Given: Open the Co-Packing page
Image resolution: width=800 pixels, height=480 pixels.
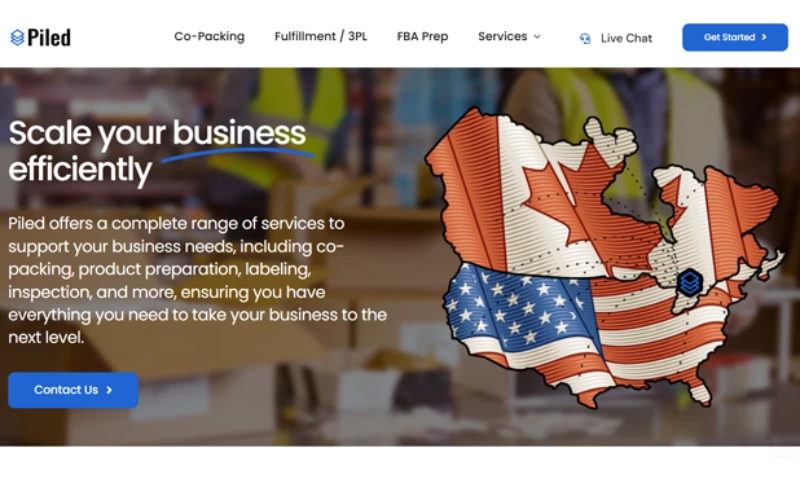Looking at the screenshot, I should coord(209,37).
